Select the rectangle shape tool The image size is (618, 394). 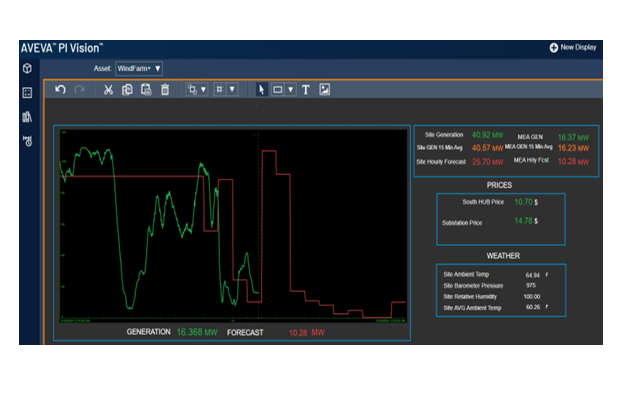[278, 90]
